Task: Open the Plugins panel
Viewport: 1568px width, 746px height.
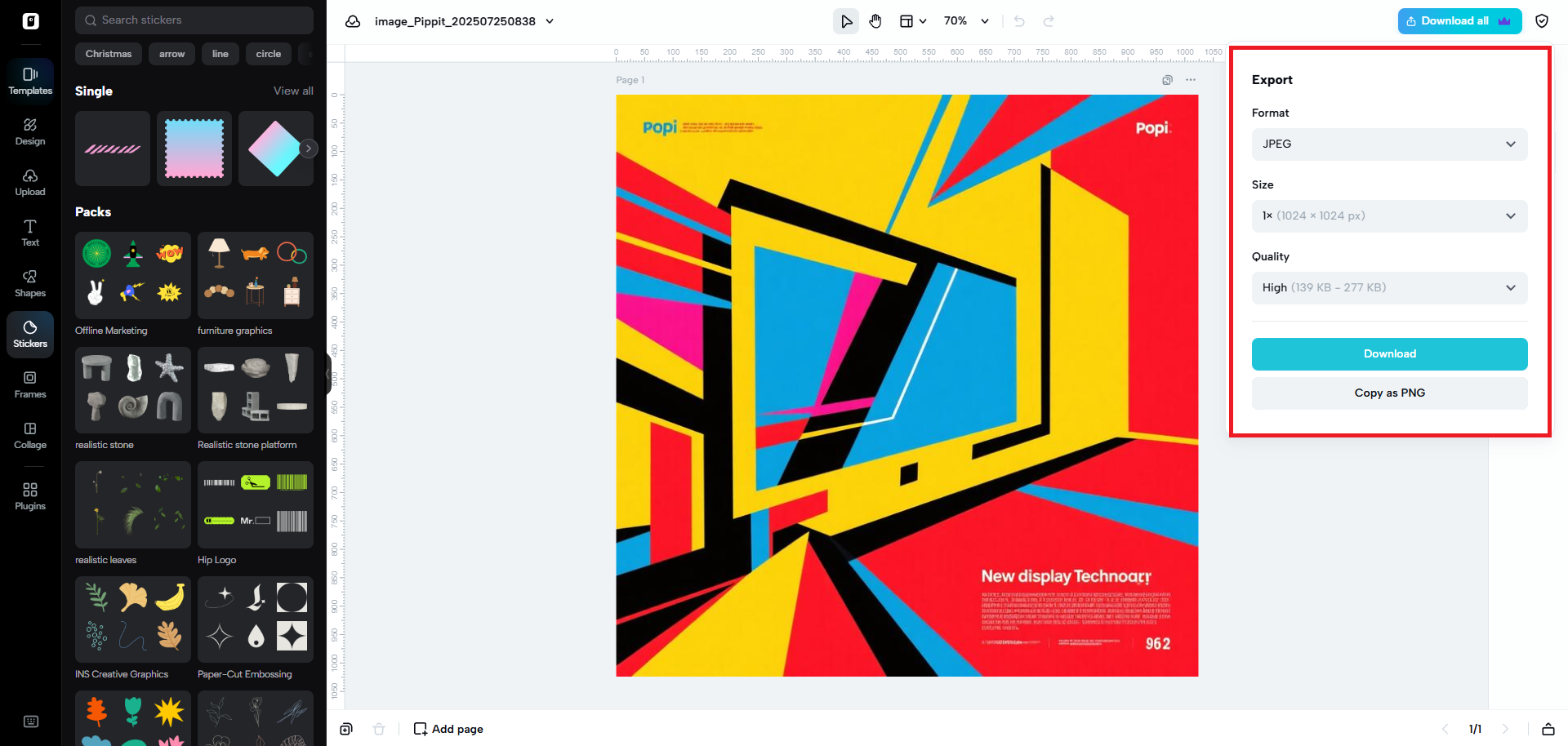Action: 29,495
